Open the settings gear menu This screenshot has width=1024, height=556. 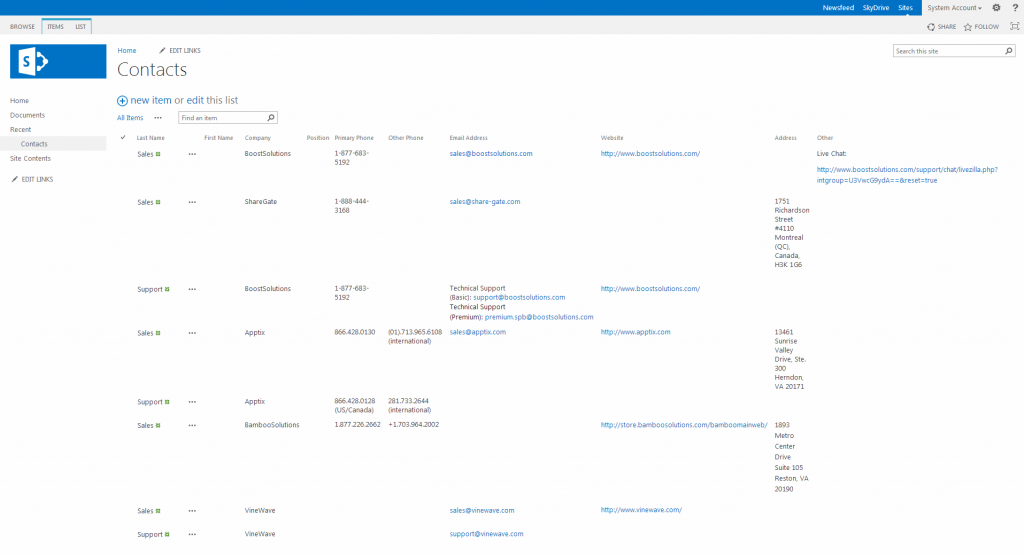coord(996,8)
